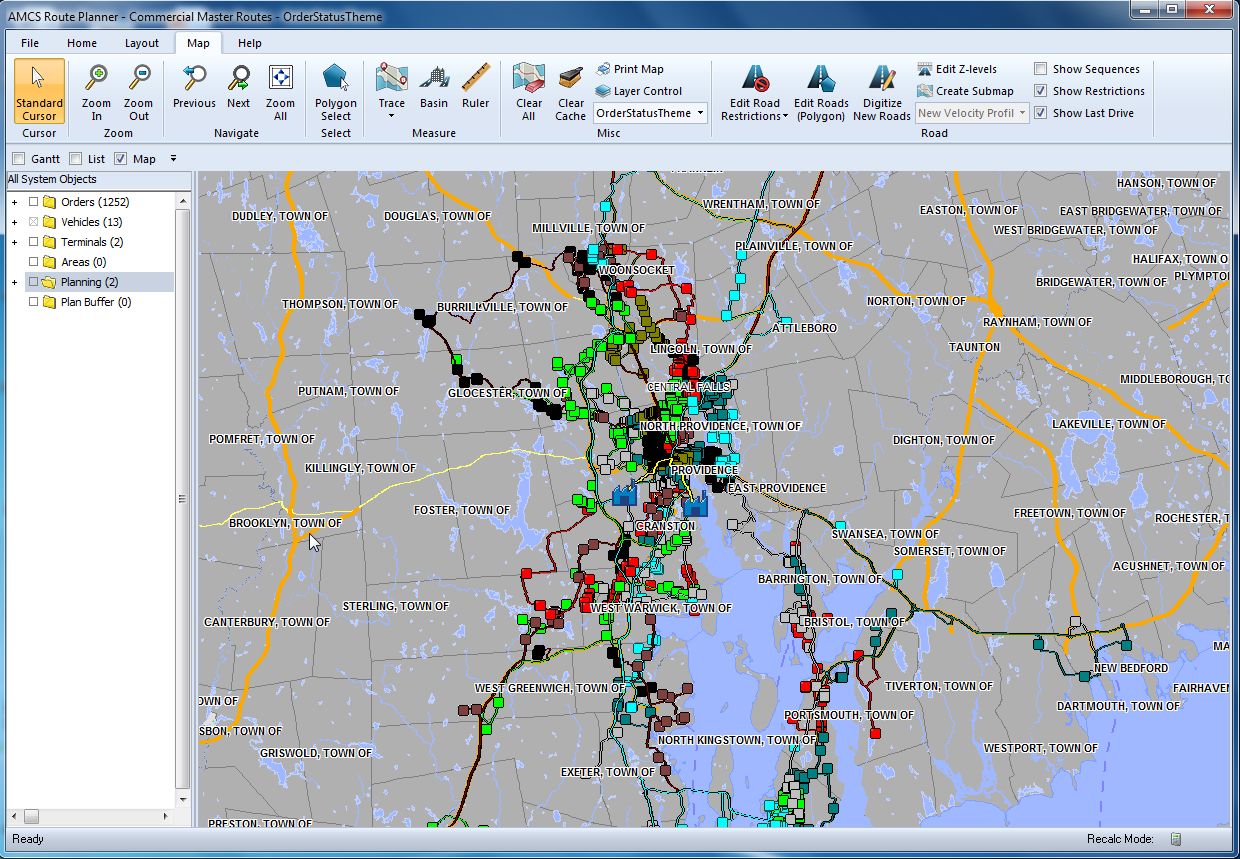
Task: Click the Recalc Mode status icon
Action: (x=1176, y=839)
